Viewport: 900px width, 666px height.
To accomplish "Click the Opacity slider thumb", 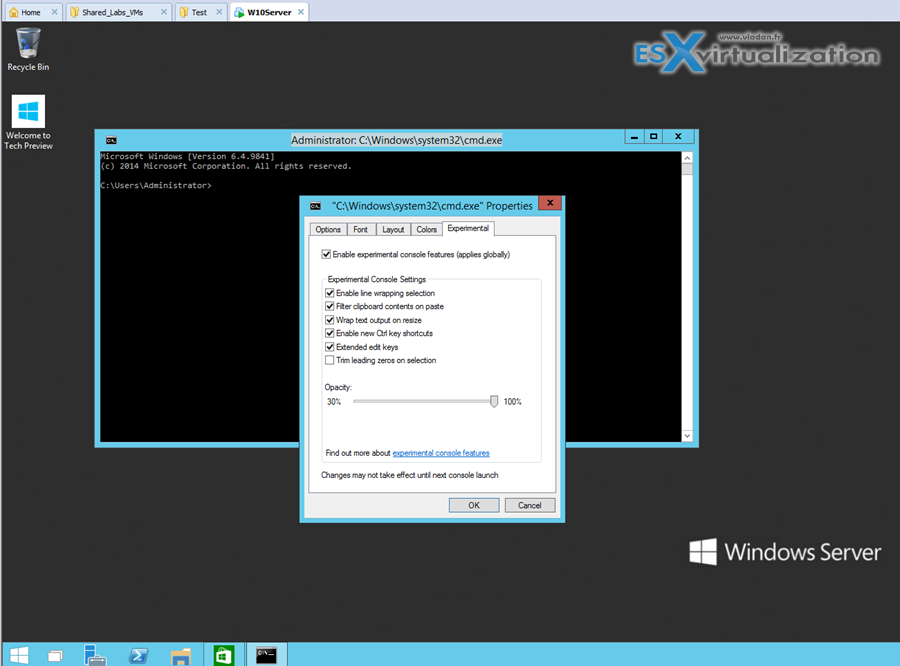I will 494,401.
